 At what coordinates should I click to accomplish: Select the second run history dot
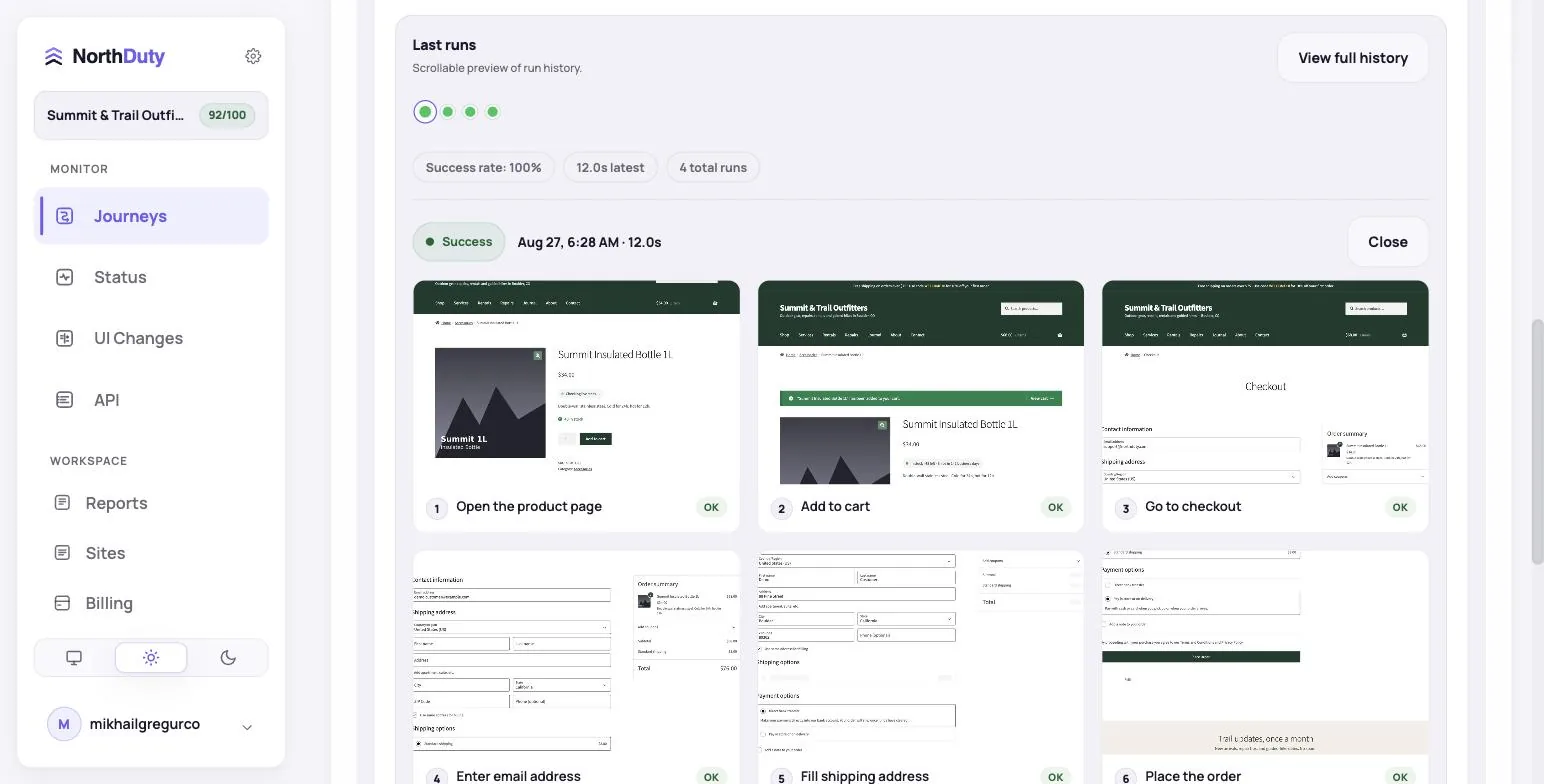pyautogui.click(x=448, y=112)
